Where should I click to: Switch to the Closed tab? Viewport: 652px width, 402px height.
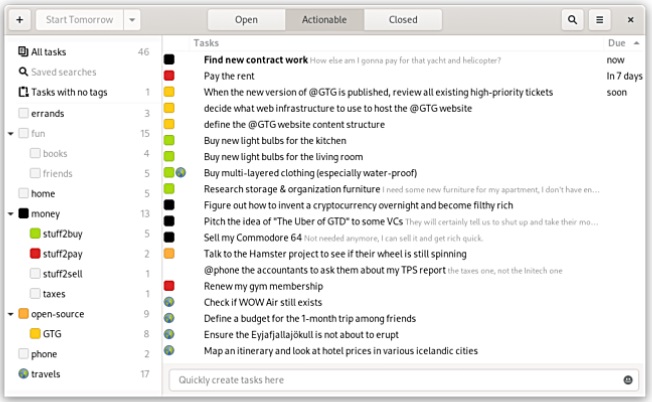[403, 20]
